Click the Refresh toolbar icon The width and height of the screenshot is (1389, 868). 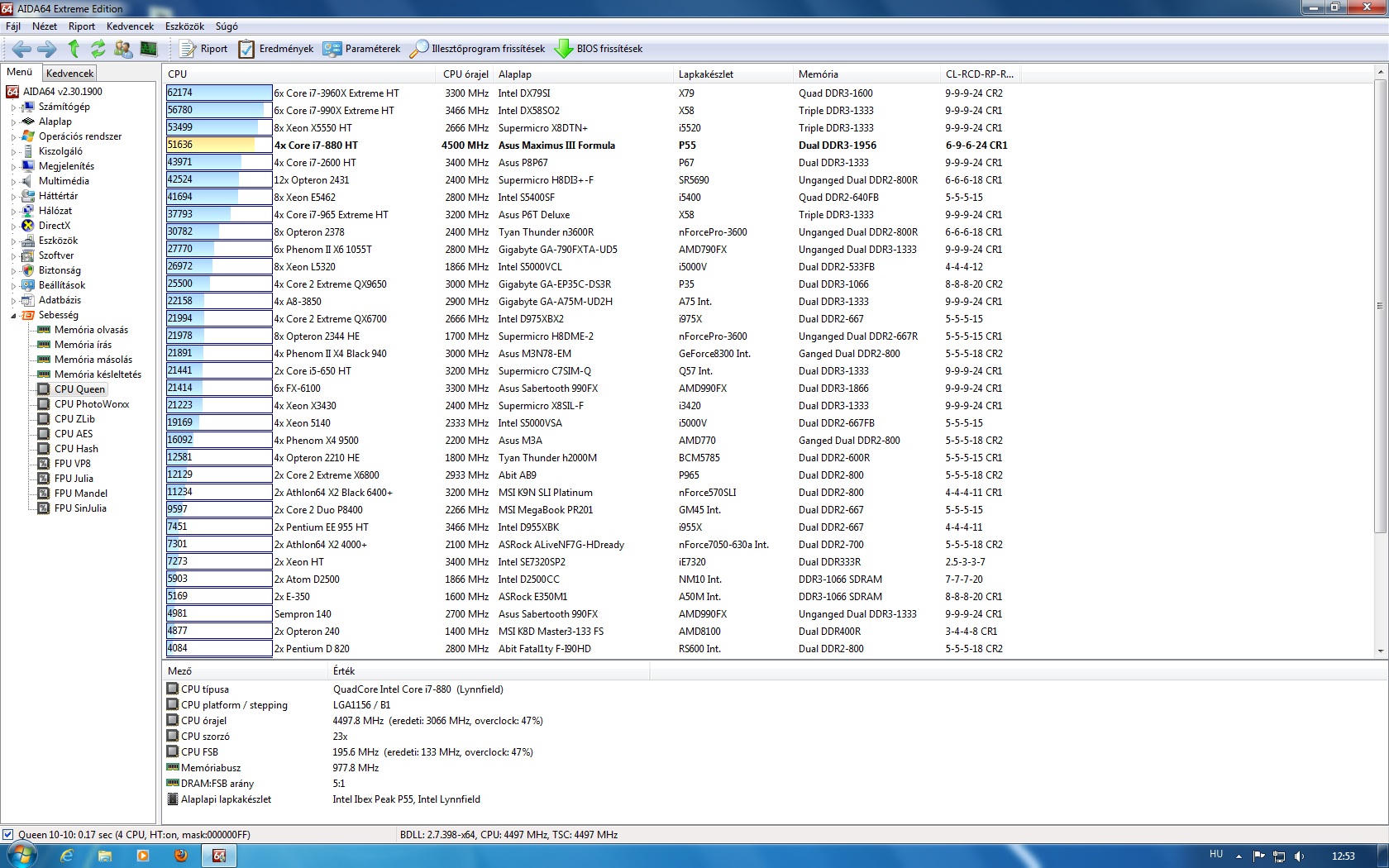coord(98,49)
